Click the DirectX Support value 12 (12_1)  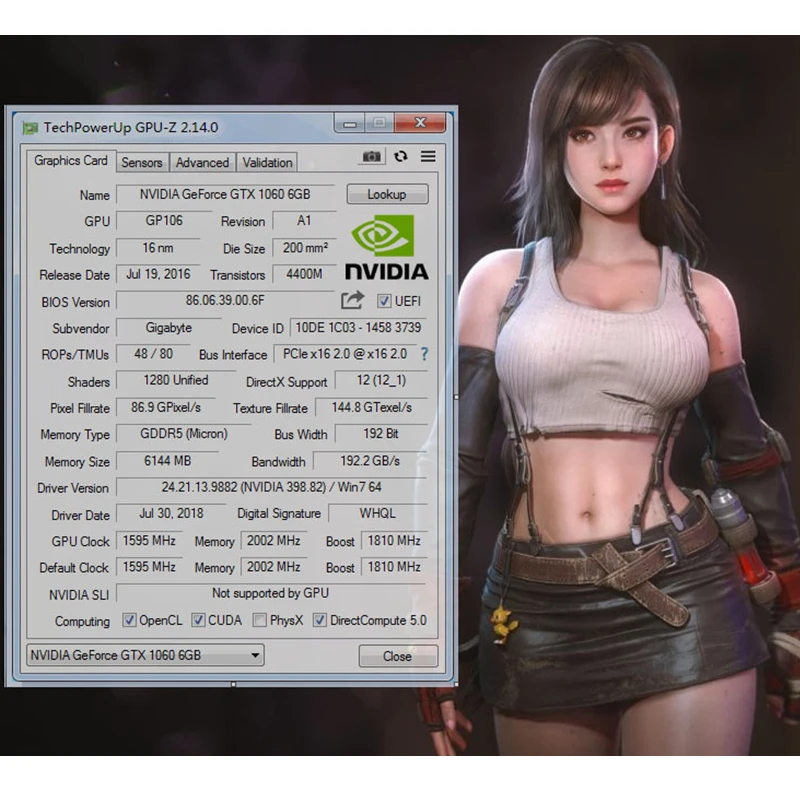tap(381, 381)
